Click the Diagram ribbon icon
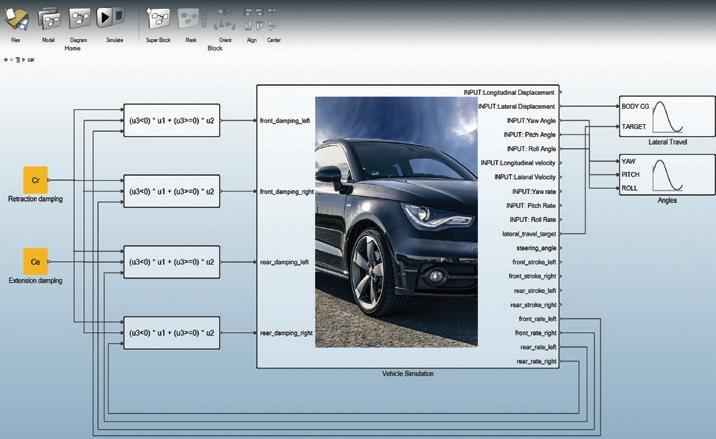716x439 pixels. click(79, 19)
